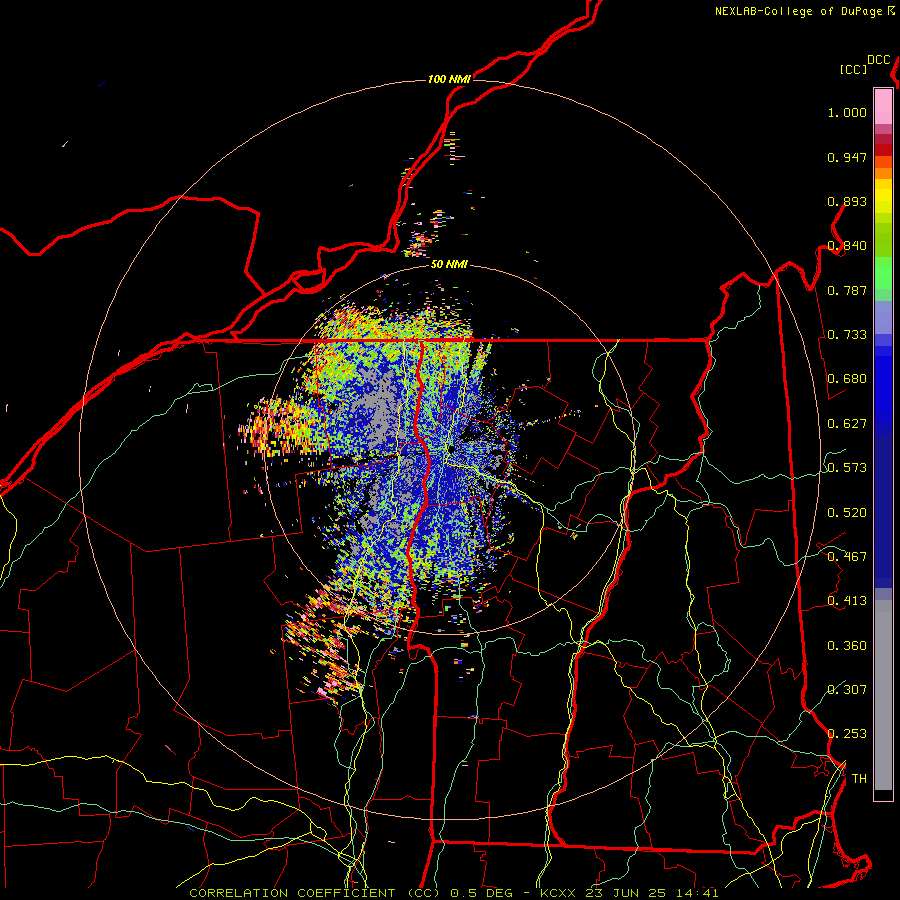This screenshot has height=900, width=900.
Task: Click the 0.733 scale value
Action: (x=847, y=335)
